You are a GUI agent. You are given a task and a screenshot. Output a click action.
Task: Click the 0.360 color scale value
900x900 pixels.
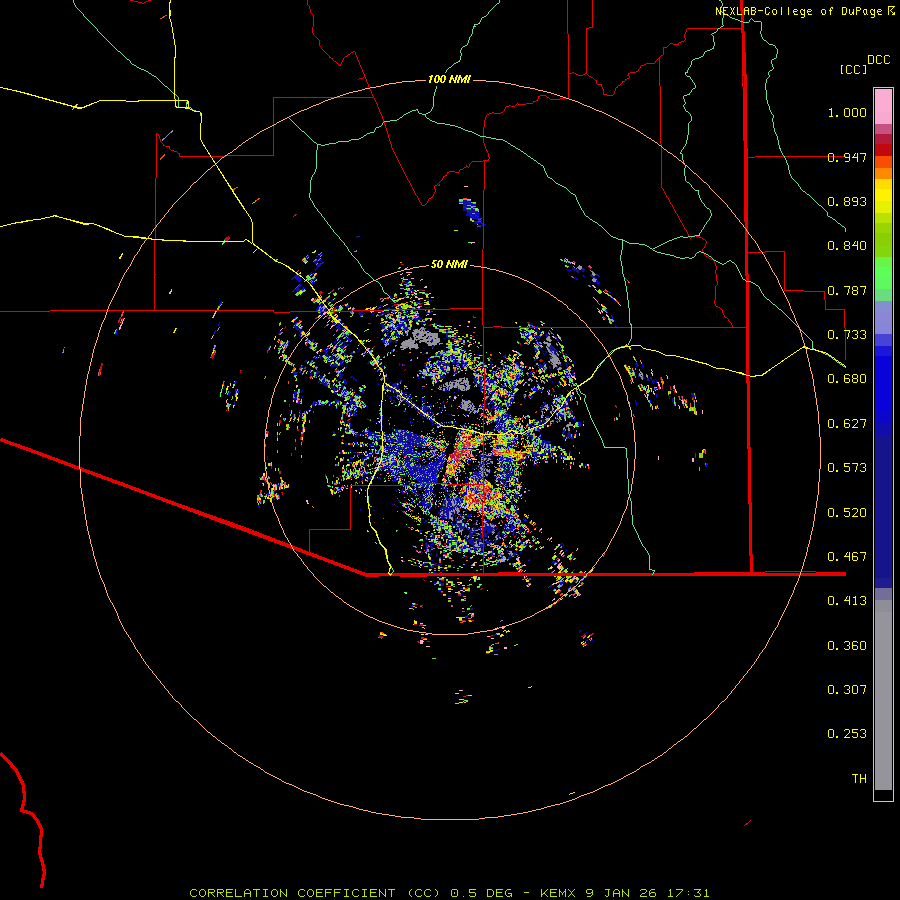pos(847,646)
